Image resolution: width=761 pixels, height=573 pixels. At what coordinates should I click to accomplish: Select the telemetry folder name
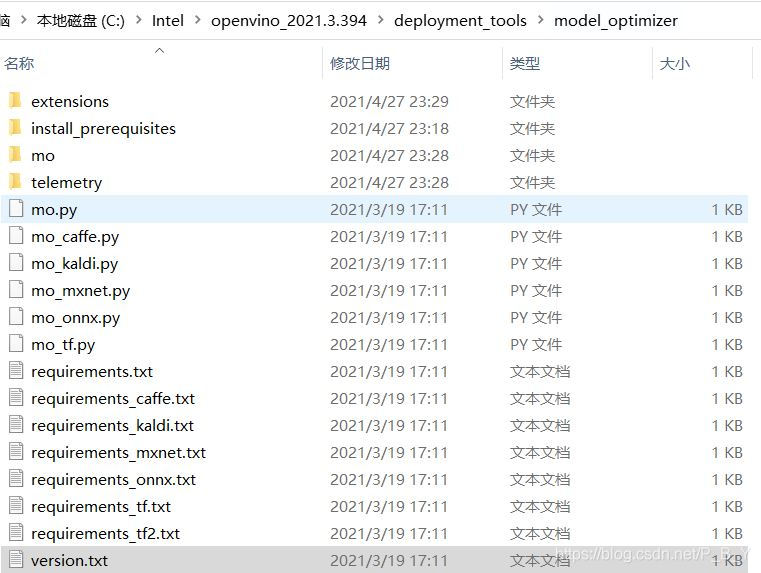[x=66, y=183]
